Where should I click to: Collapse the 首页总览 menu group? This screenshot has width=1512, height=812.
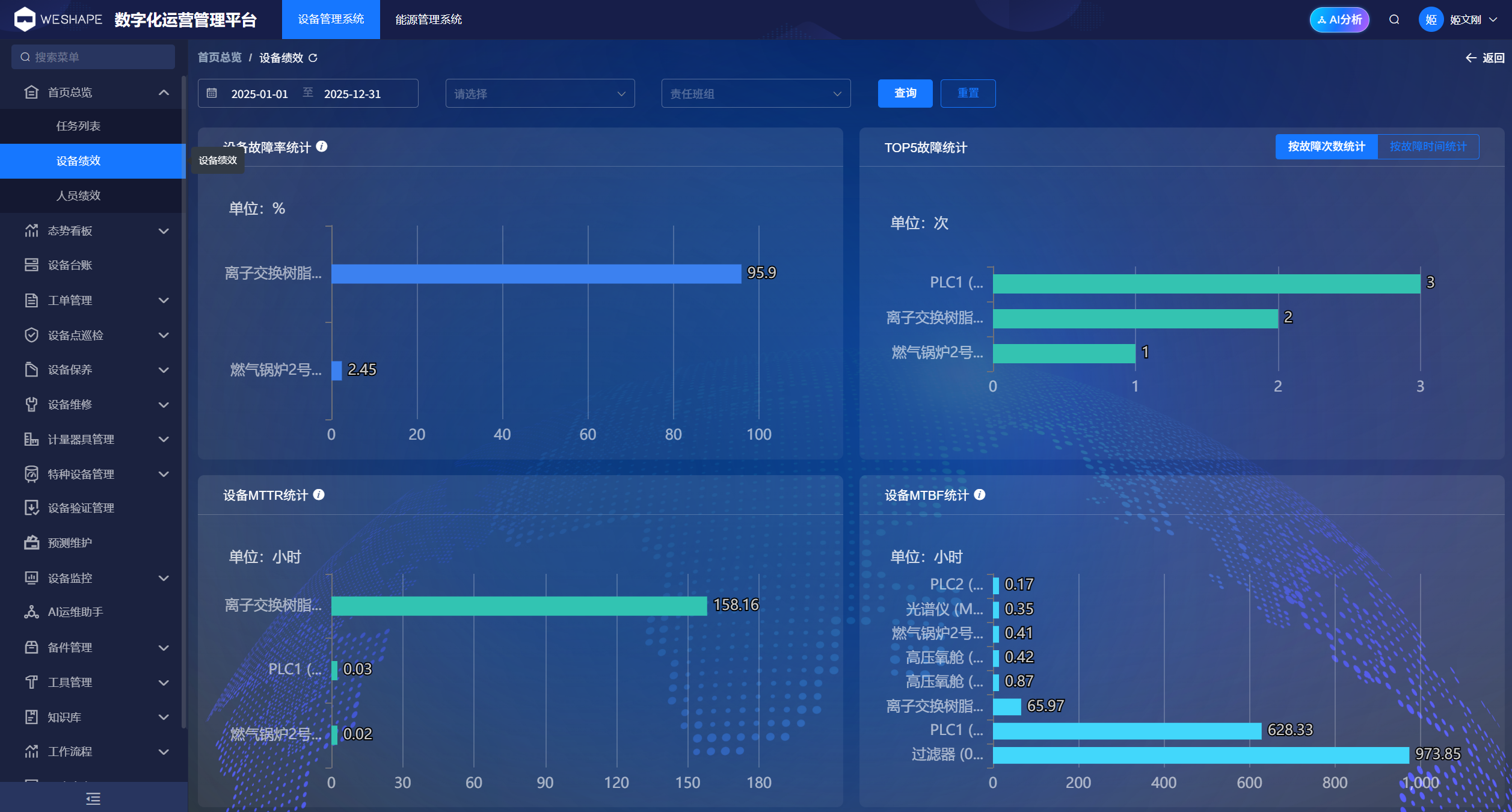click(93, 92)
